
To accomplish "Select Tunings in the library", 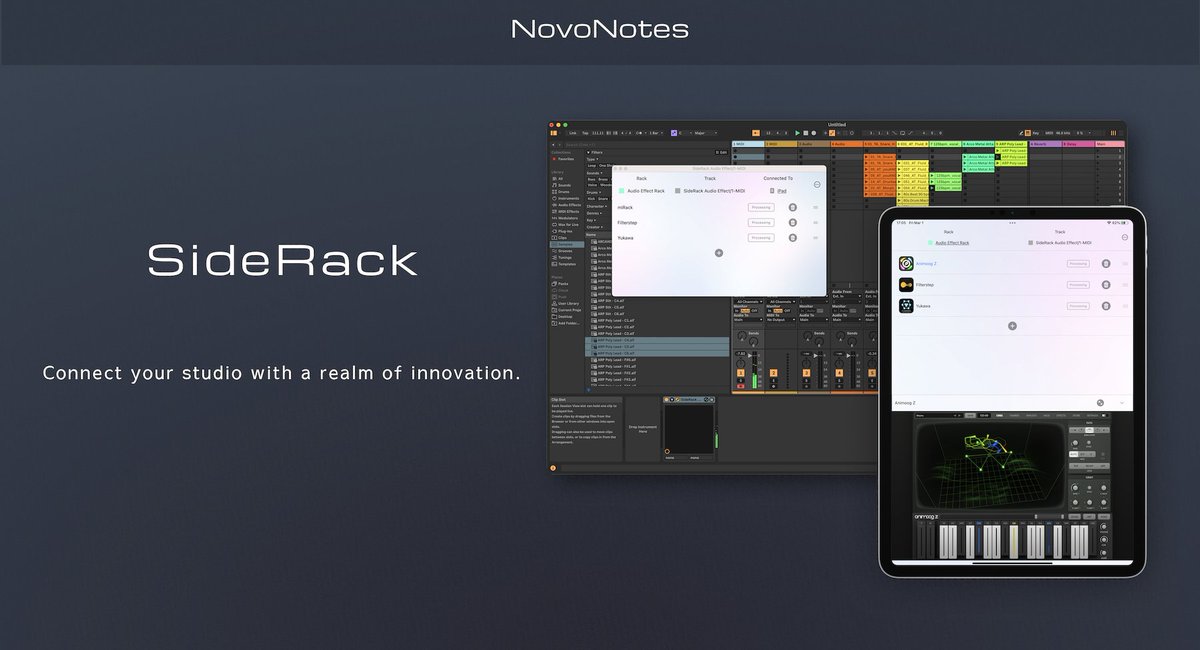I will pyautogui.click(x=564, y=258).
